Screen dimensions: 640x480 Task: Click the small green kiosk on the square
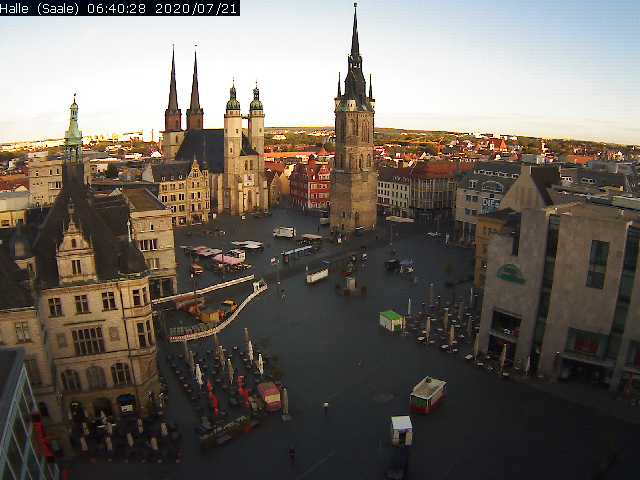pos(391,320)
